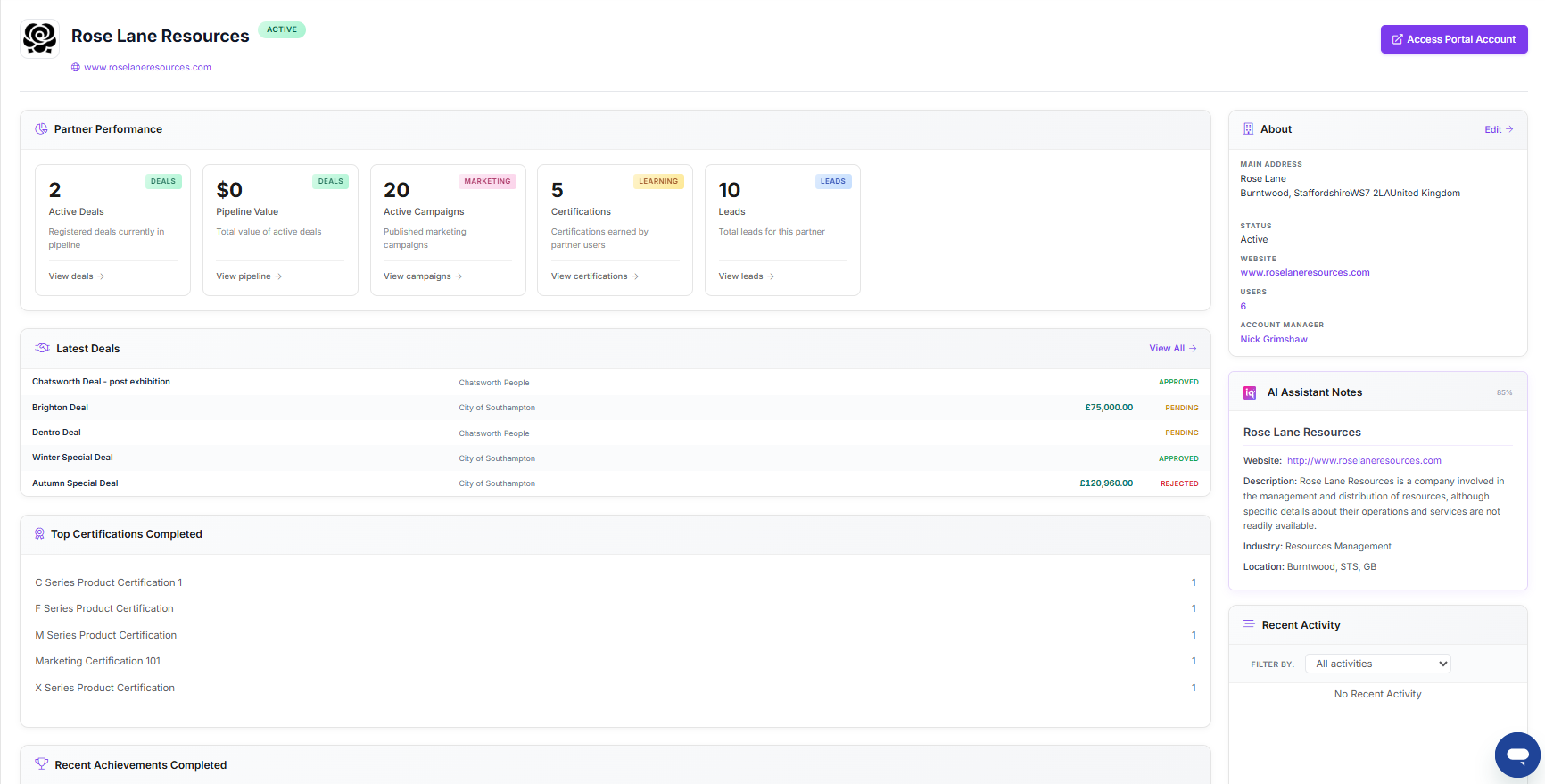Click the AI Assistant Notes pink icon

(x=1250, y=392)
